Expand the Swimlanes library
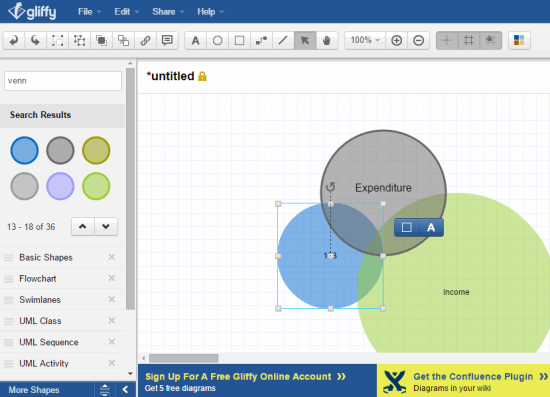 coord(40,300)
